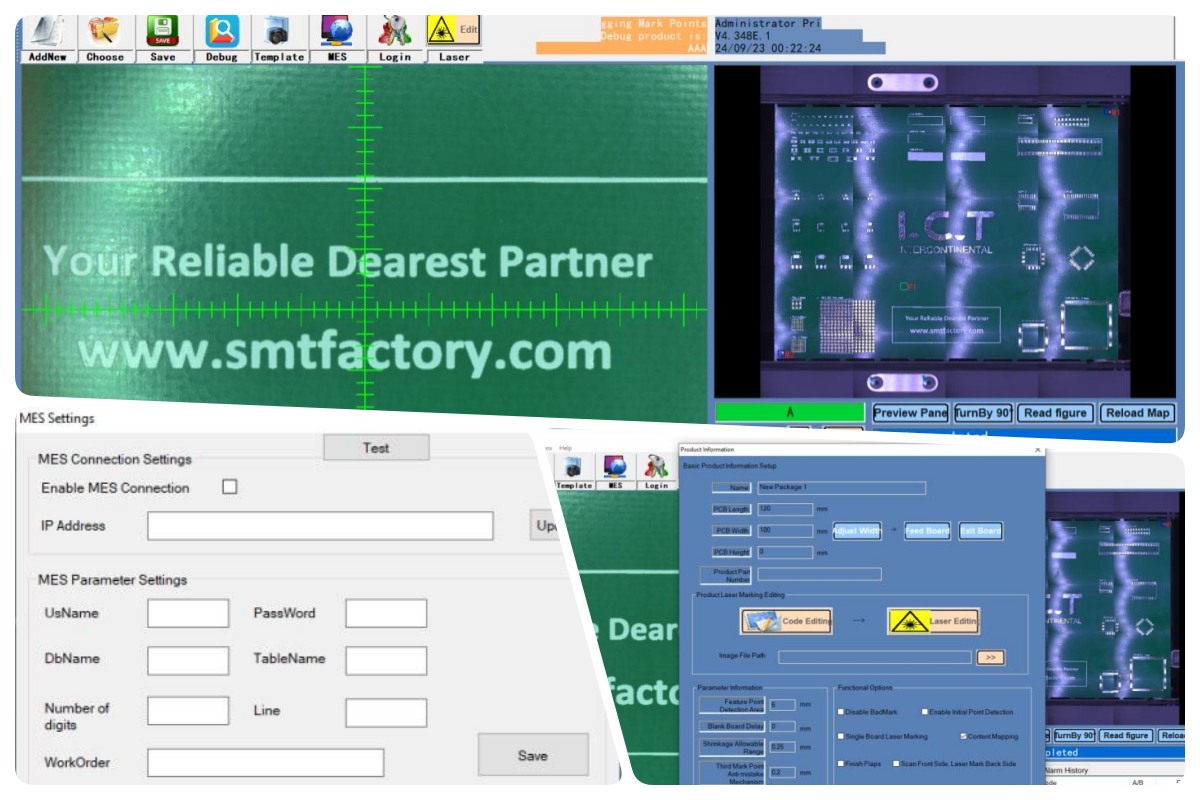
Task: Browse image file path with >> button
Action: coord(990,657)
